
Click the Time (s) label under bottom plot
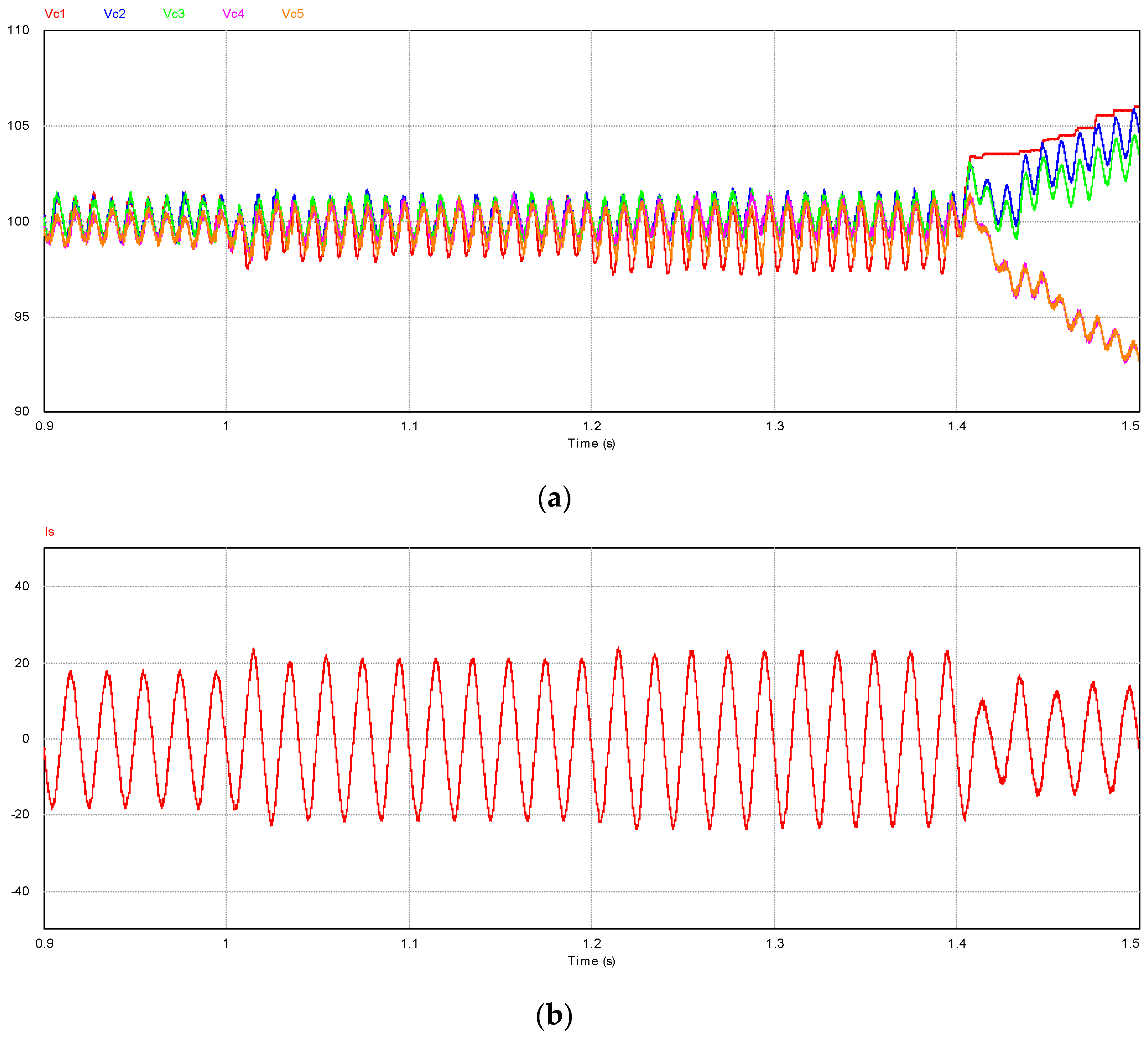coord(591,961)
